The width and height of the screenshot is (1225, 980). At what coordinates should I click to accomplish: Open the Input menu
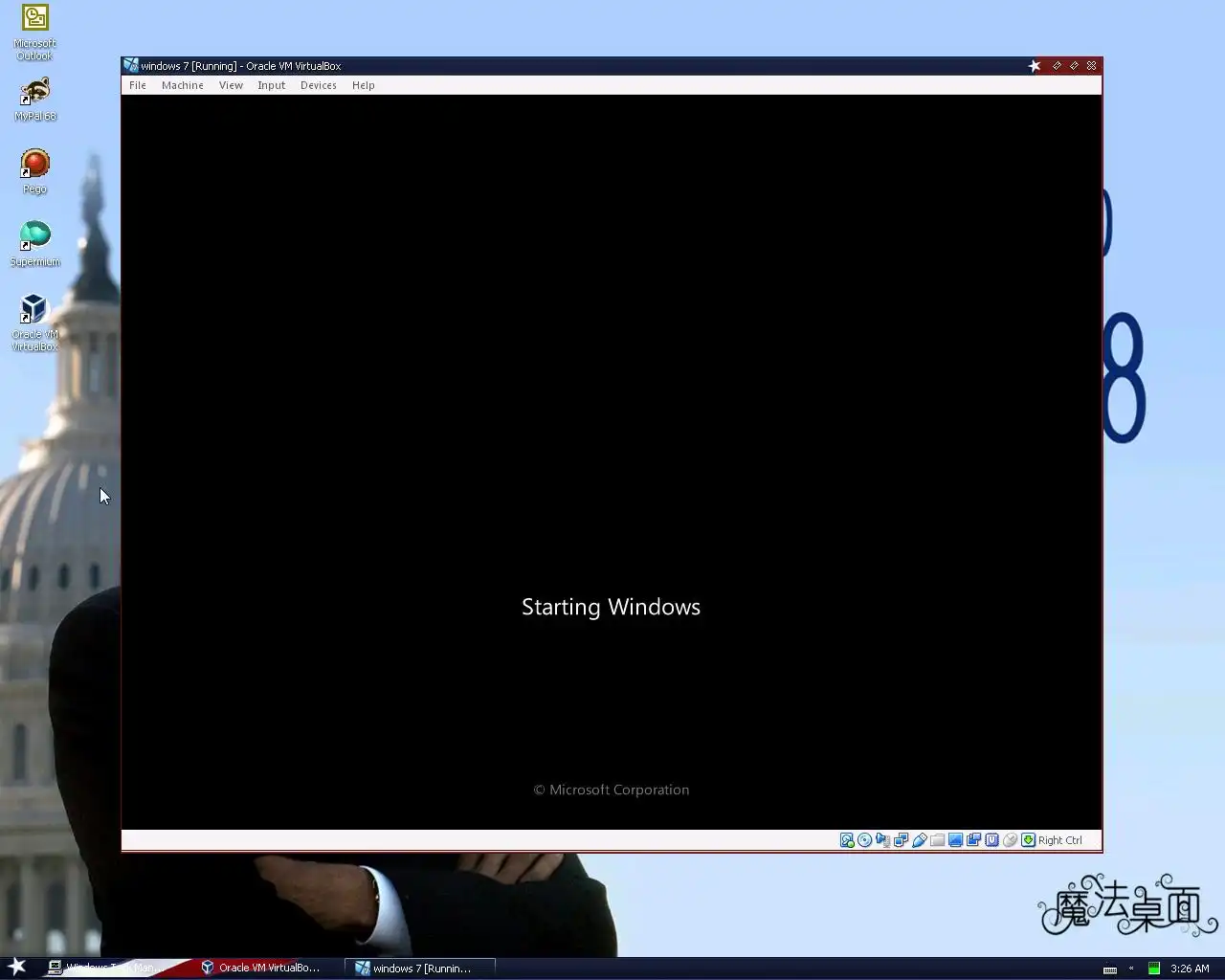(x=271, y=85)
